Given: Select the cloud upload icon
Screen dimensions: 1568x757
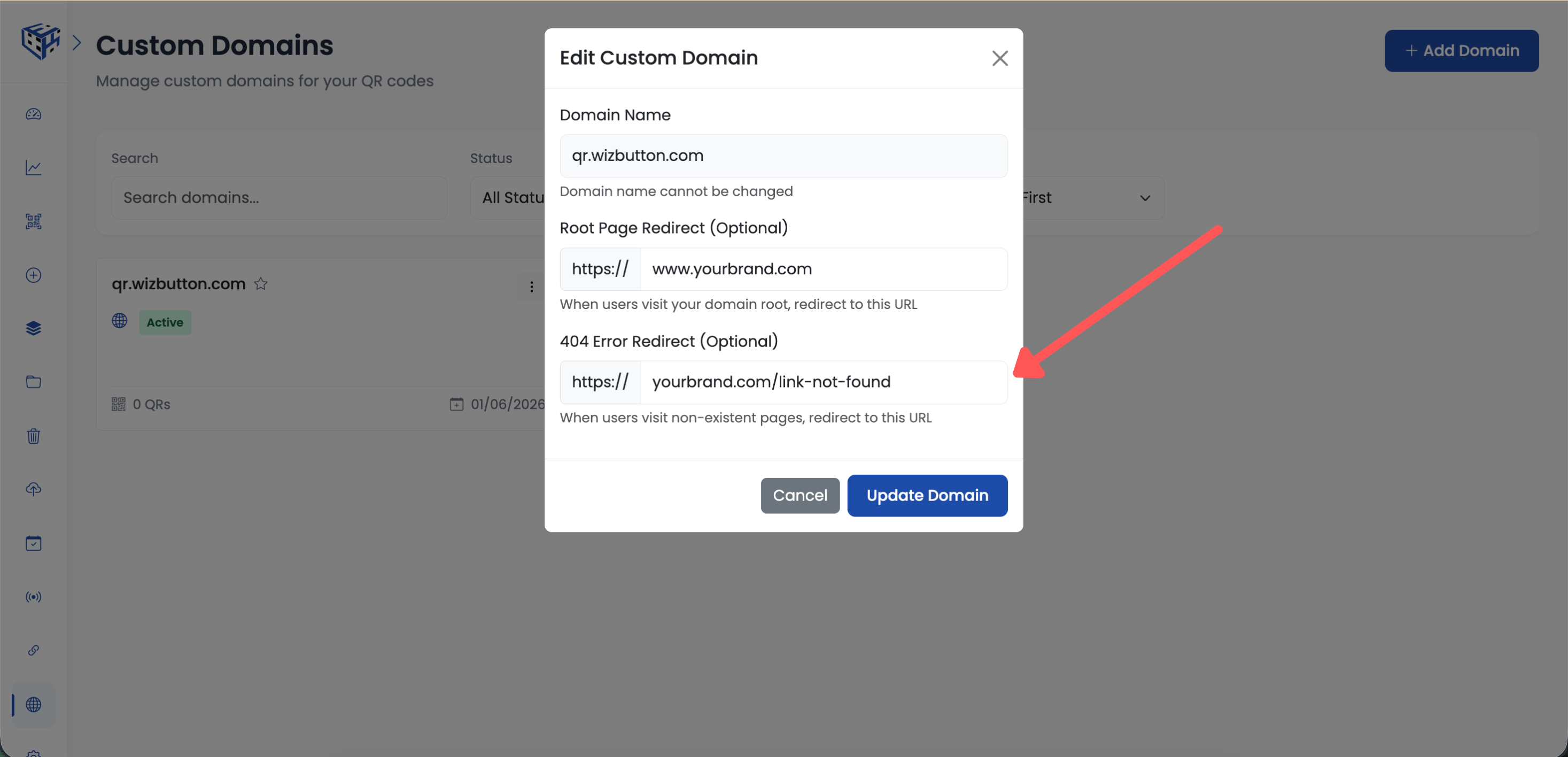Looking at the screenshot, I should coord(34,489).
